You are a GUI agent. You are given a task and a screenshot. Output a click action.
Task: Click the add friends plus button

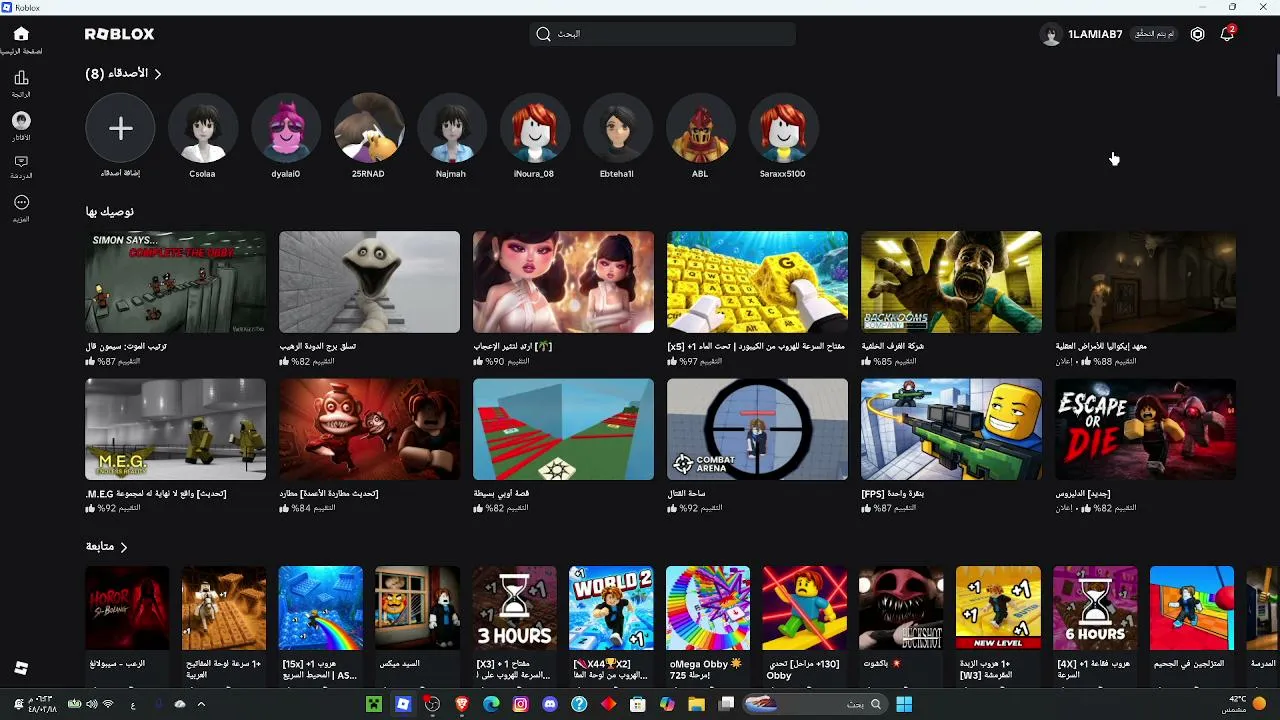pyautogui.click(x=120, y=128)
